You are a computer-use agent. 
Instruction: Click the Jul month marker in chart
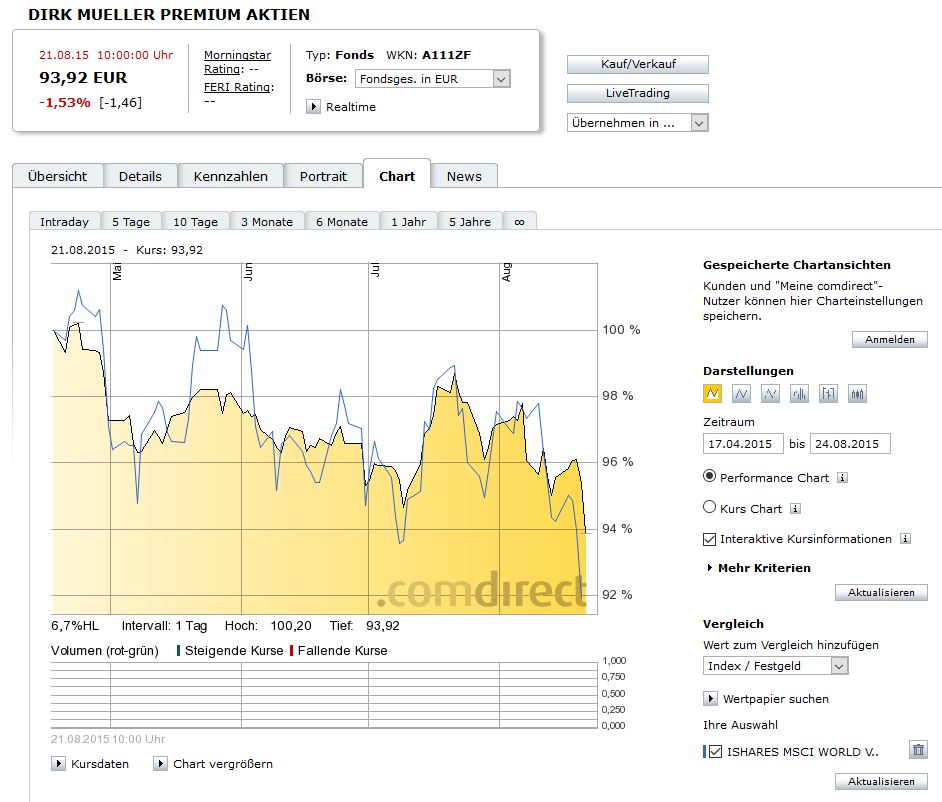click(x=375, y=270)
